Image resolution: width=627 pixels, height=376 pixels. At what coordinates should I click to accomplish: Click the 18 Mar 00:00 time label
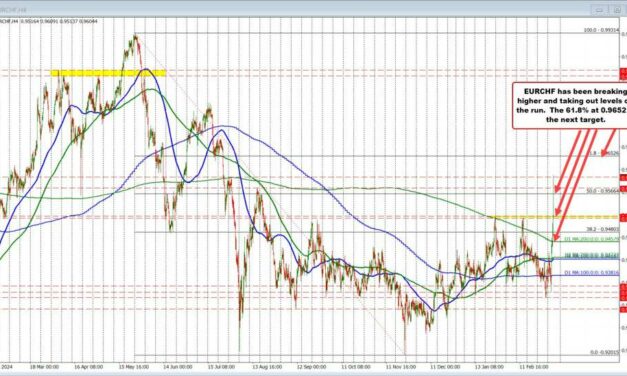pos(44,366)
